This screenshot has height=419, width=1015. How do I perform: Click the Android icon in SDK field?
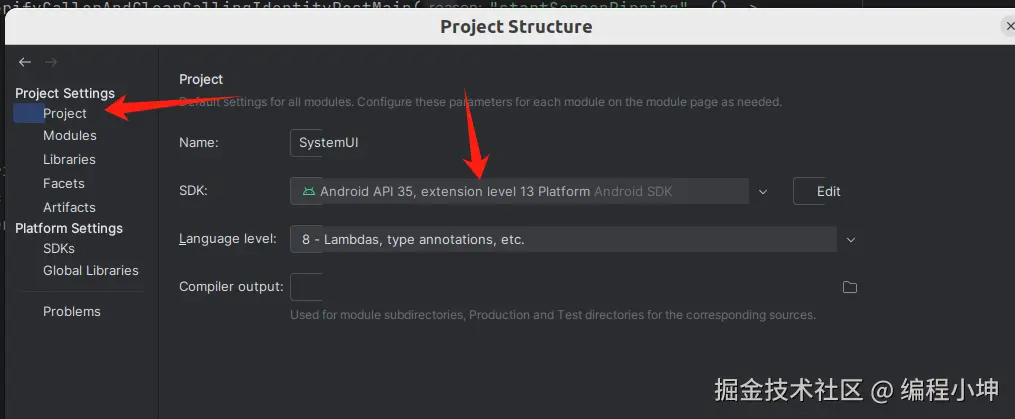point(308,191)
